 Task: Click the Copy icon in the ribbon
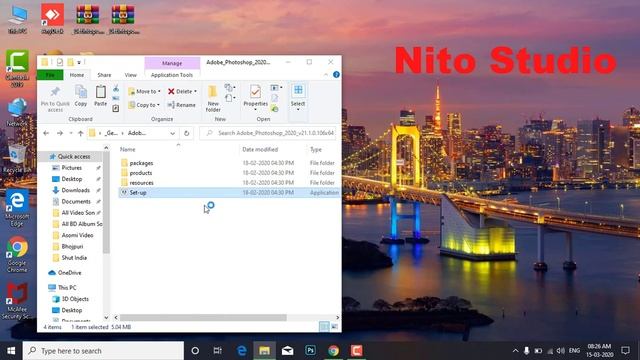click(81, 92)
